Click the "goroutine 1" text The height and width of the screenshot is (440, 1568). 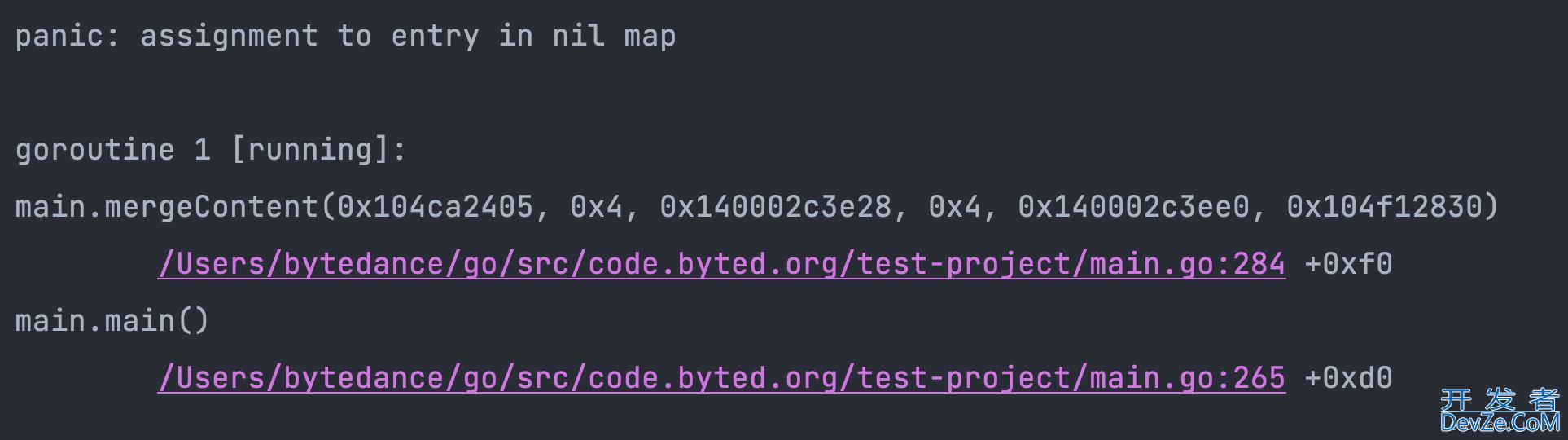[112, 150]
